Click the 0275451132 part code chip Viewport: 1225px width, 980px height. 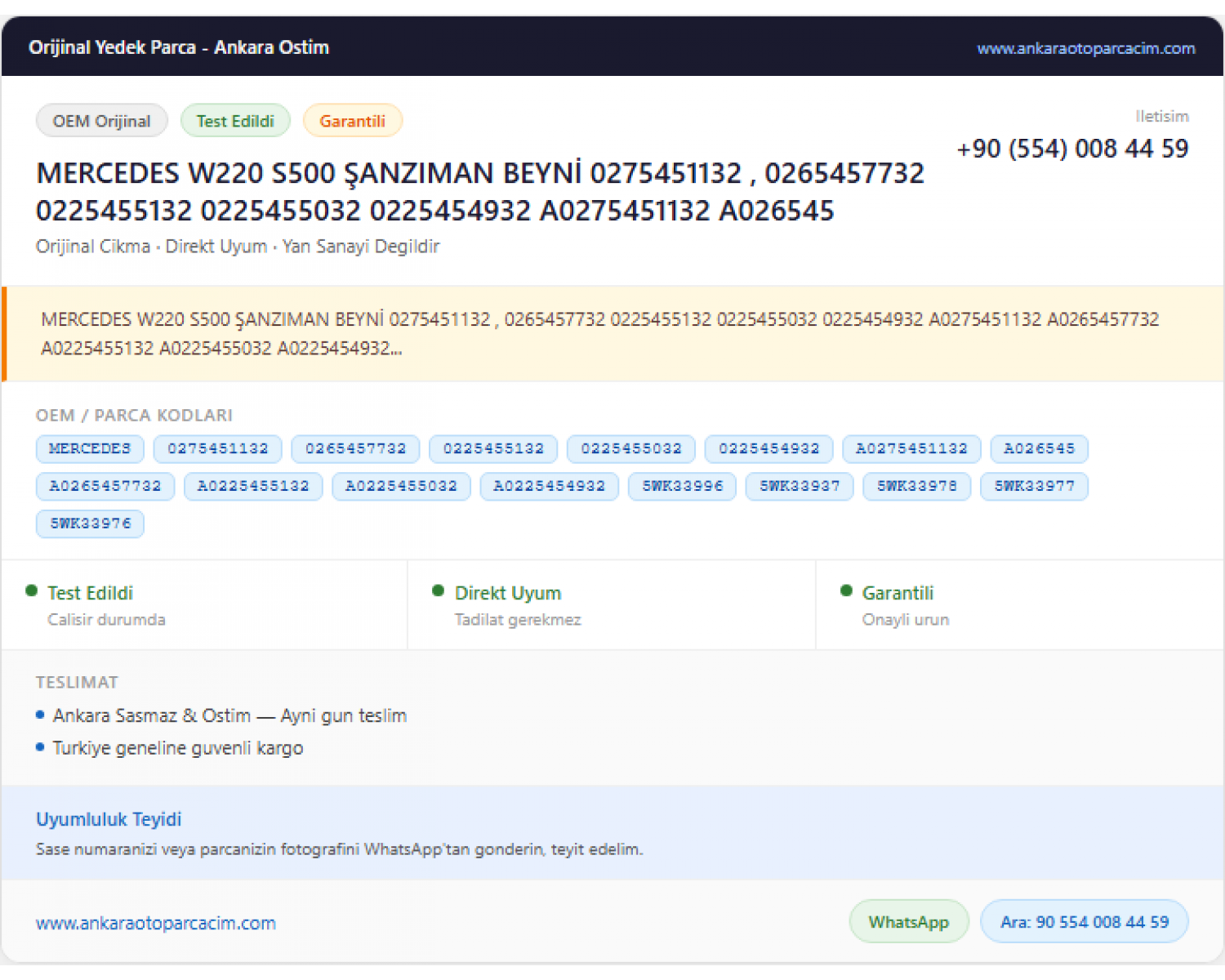tap(218, 448)
